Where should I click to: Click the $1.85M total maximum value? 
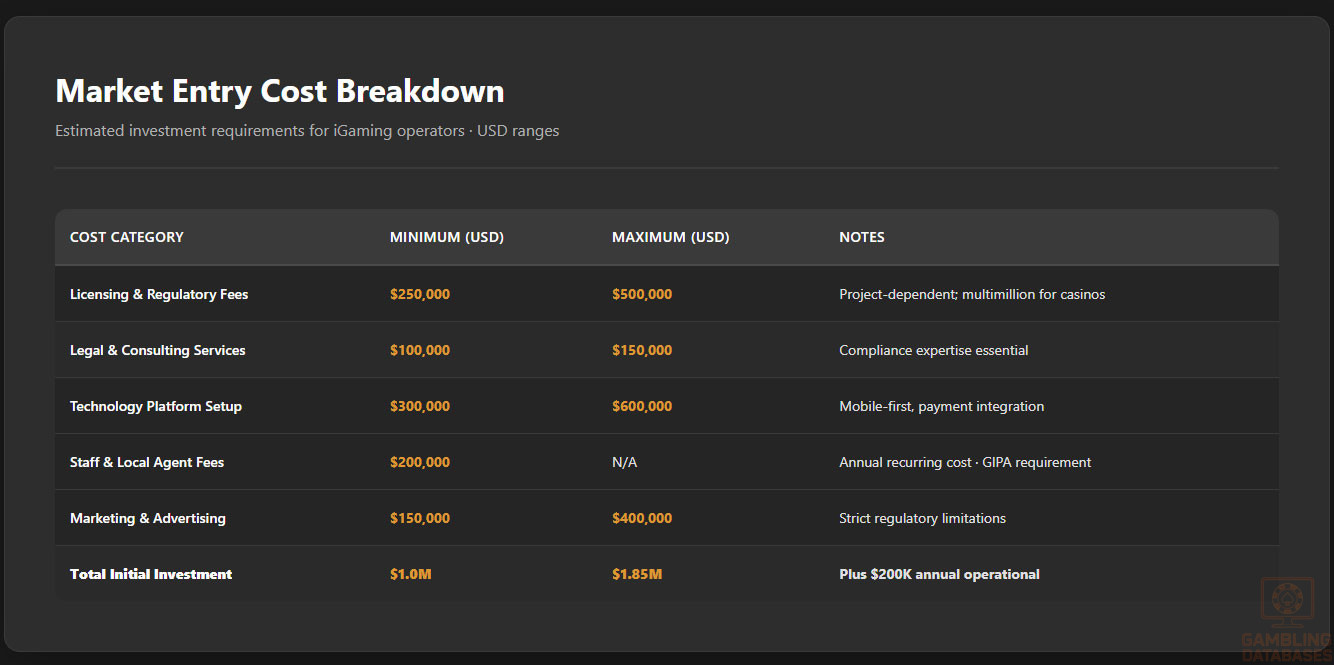pyautogui.click(x=636, y=574)
